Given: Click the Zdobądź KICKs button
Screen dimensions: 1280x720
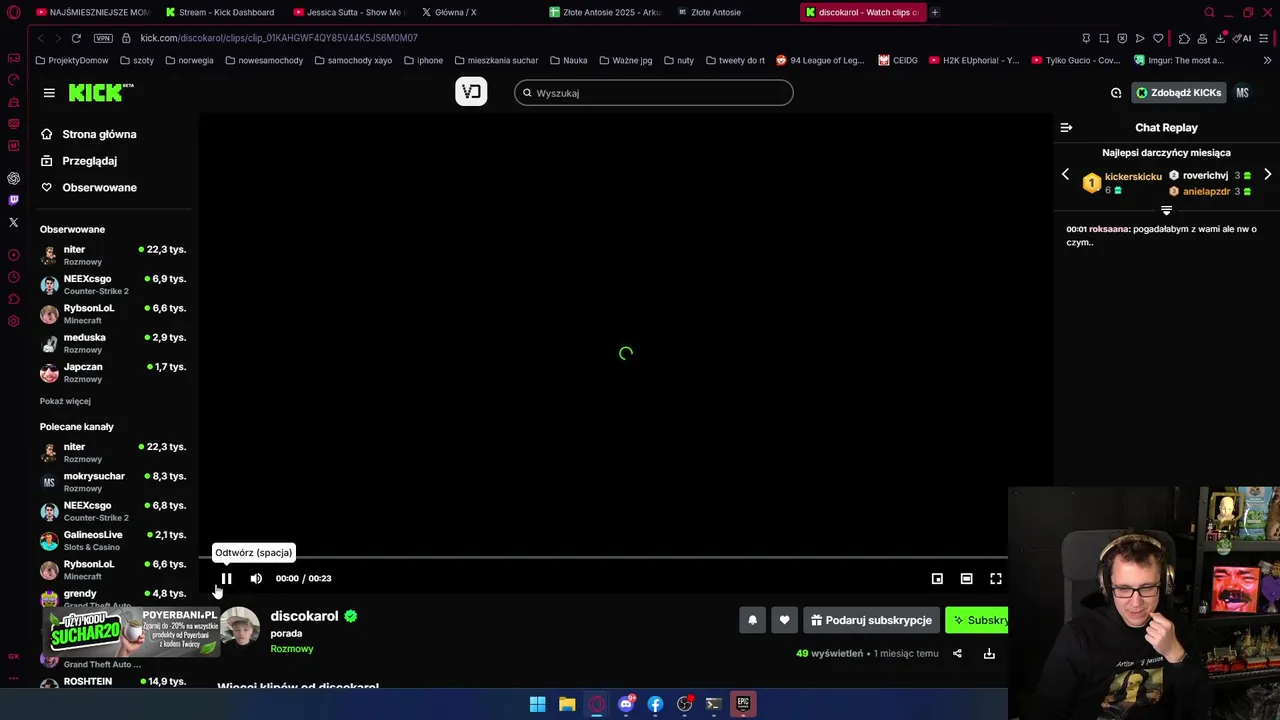Looking at the screenshot, I should point(1178,93).
